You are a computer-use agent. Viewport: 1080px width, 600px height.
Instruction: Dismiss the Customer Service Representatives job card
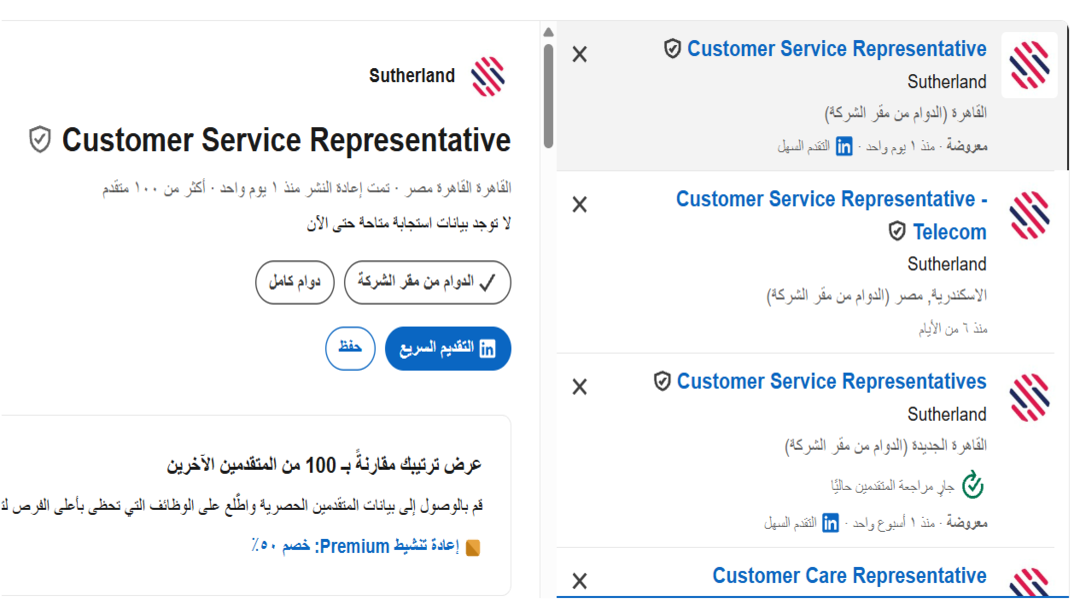coord(579,387)
